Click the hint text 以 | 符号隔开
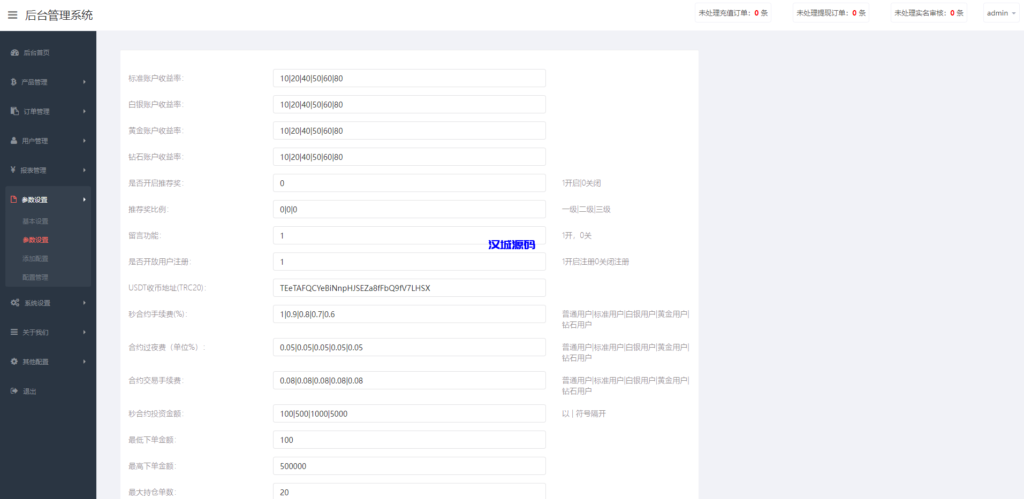This screenshot has height=499, width=1024. pos(584,413)
